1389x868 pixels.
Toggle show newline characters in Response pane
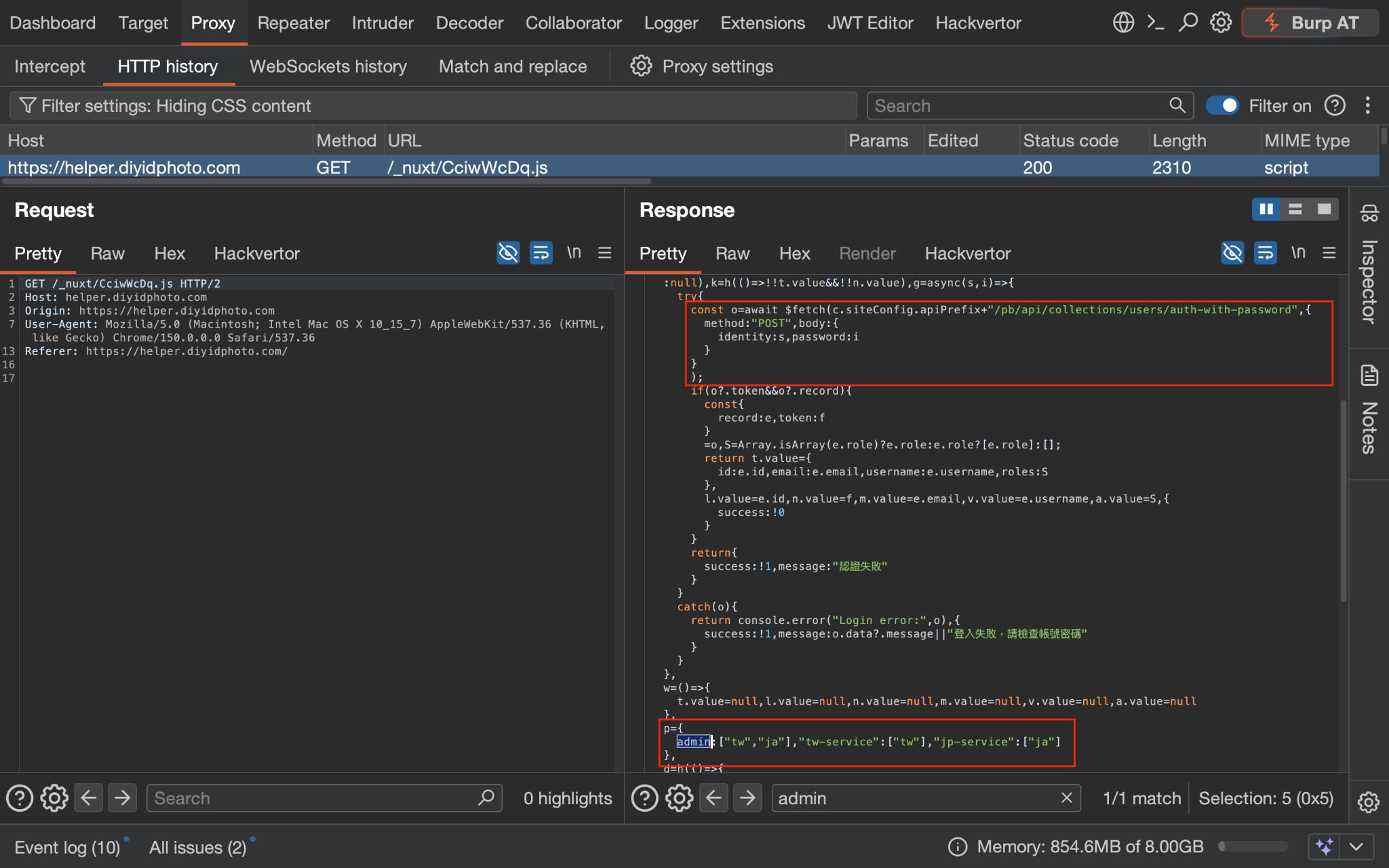(x=1298, y=253)
